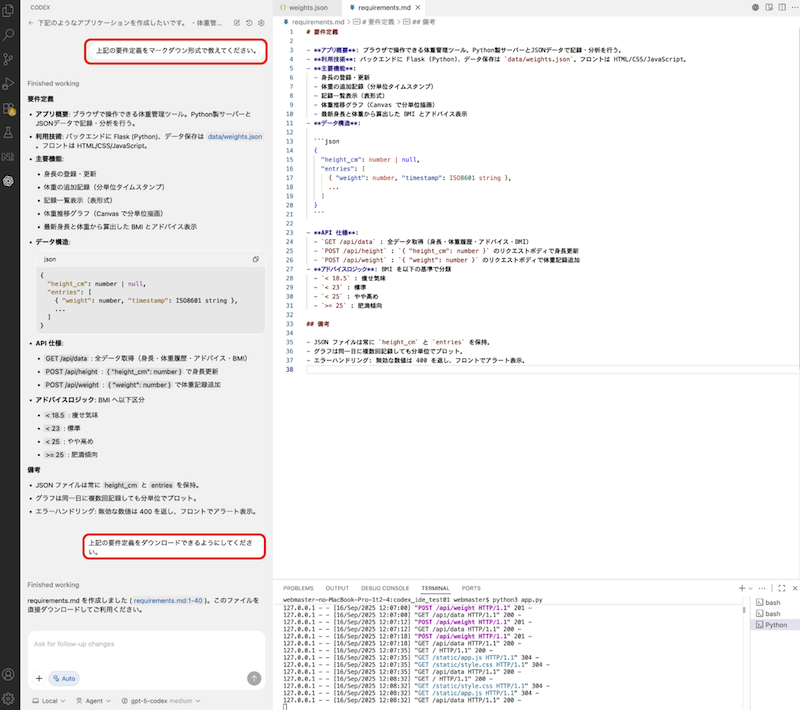The width and height of the screenshot is (800, 710).
Task: Send the Codex message
Action: click(x=254, y=678)
